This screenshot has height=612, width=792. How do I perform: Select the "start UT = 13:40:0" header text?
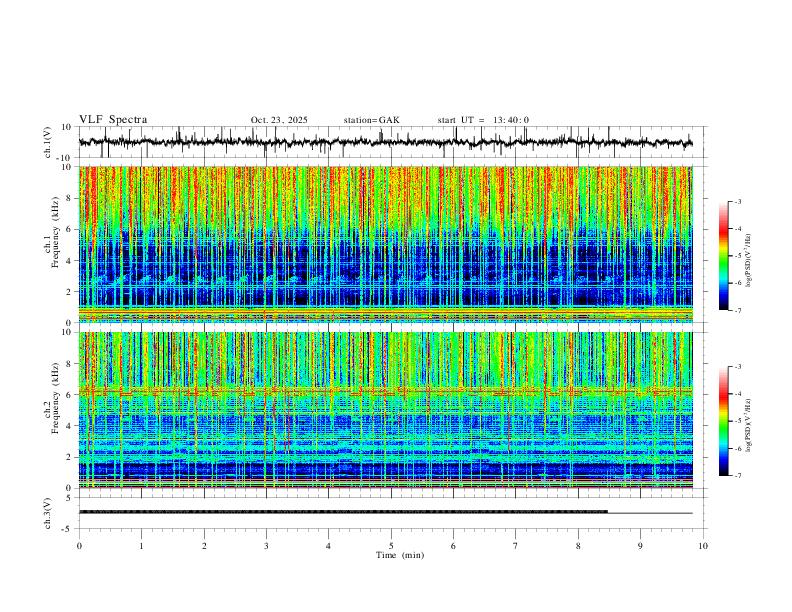click(483, 120)
